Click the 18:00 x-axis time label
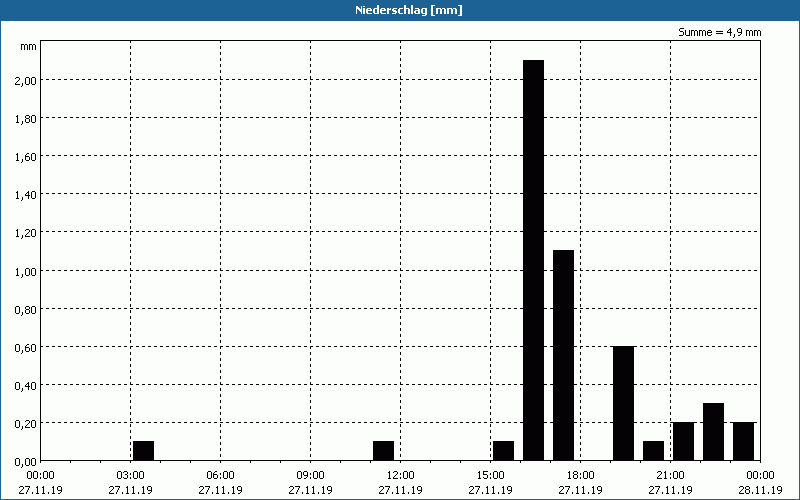The height and width of the screenshot is (500, 800). pos(581,476)
